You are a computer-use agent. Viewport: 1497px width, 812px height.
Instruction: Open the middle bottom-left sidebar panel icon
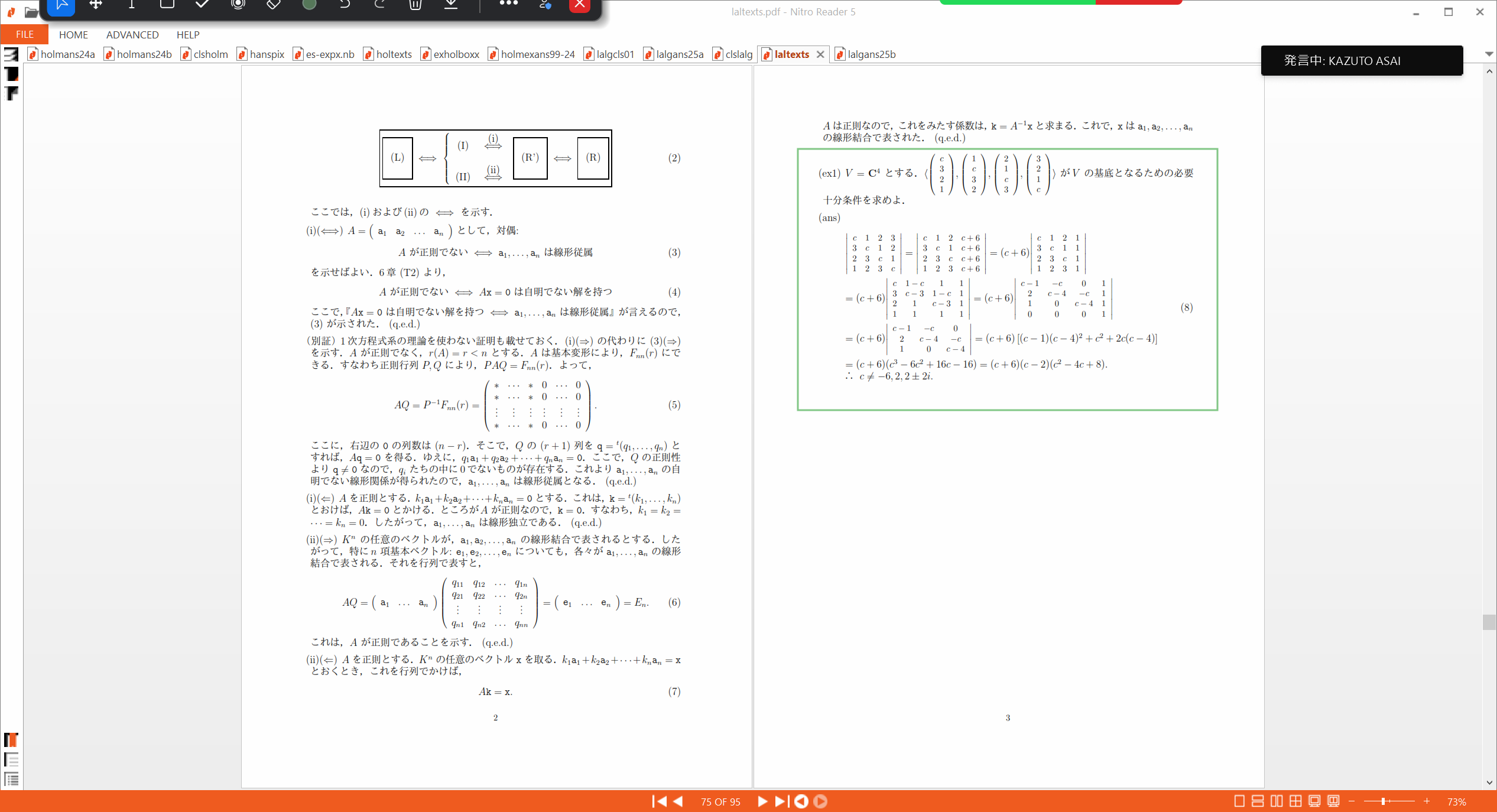11,759
